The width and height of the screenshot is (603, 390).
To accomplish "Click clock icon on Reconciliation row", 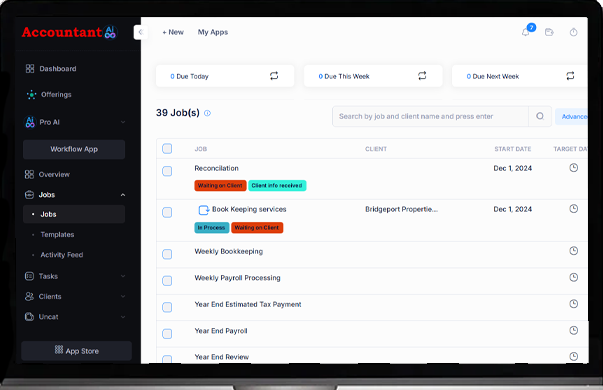I will tap(573, 168).
